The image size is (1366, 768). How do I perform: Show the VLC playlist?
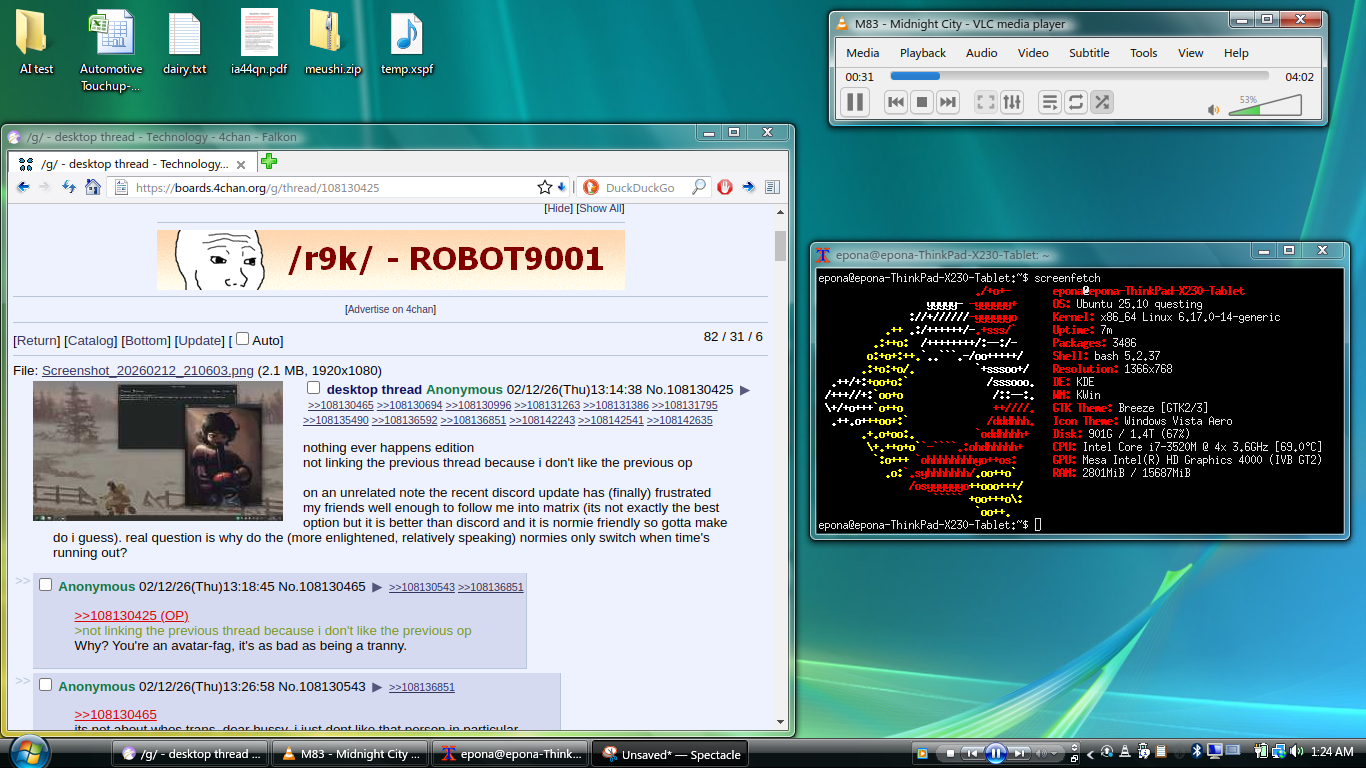(1050, 102)
